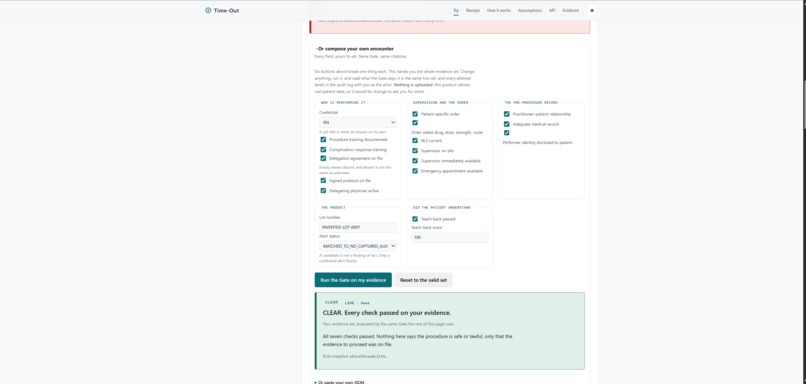Click 'Reset to the valid set'
Screen dimensions: 806x384
pyautogui.click(x=424, y=280)
